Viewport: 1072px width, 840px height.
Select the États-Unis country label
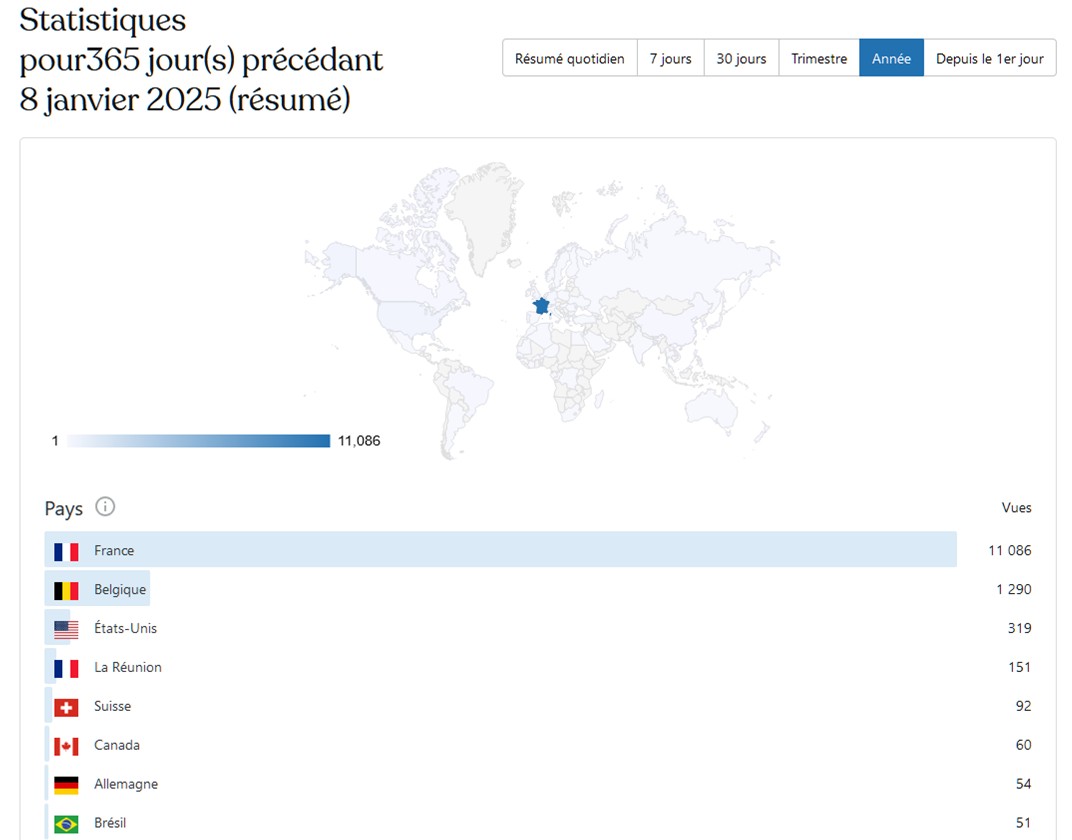[125, 628]
